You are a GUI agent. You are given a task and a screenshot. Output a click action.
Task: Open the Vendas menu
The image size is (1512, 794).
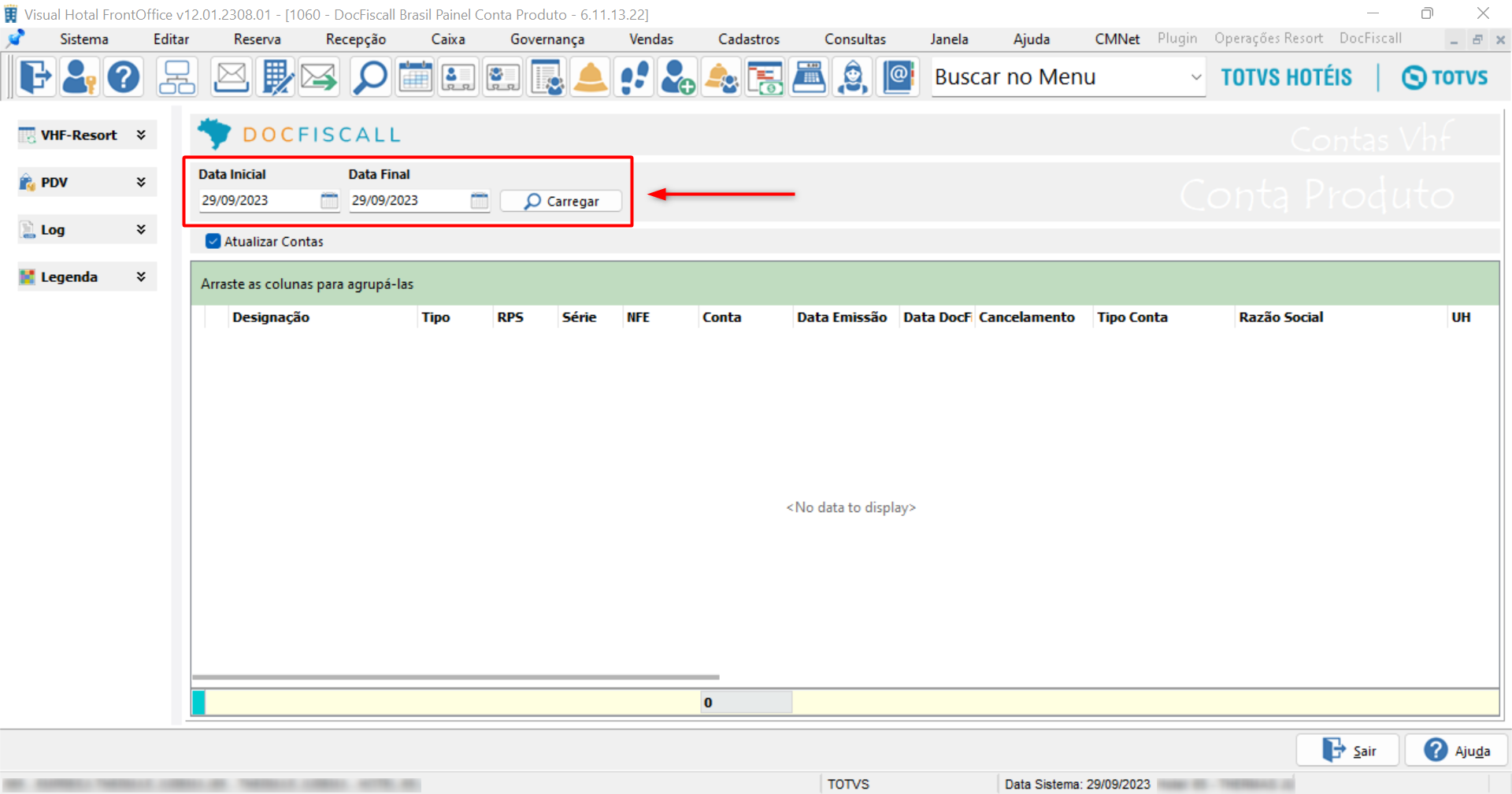651,39
